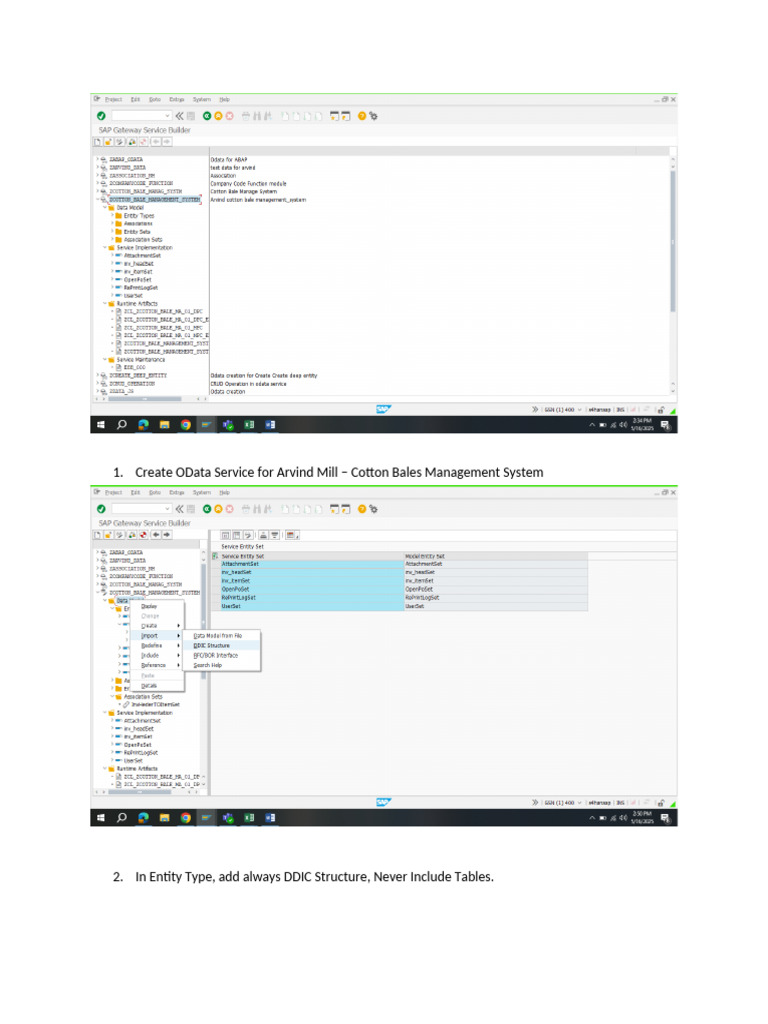Viewport: 768px width, 1024px height.
Task: Click yellow Exit icon in upper SAP toolbar
Action: (x=218, y=116)
